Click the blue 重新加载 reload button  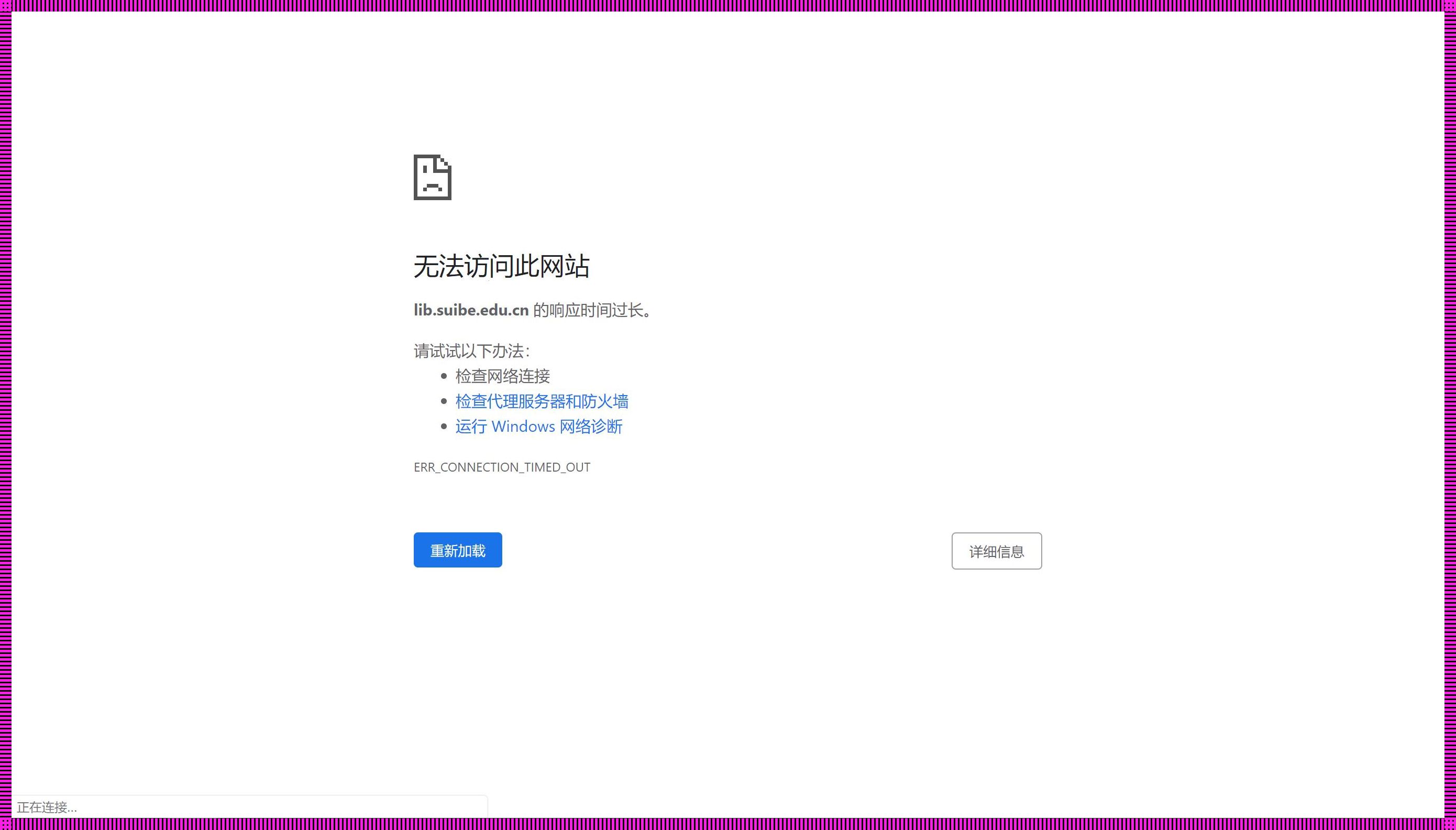[457, 550]
